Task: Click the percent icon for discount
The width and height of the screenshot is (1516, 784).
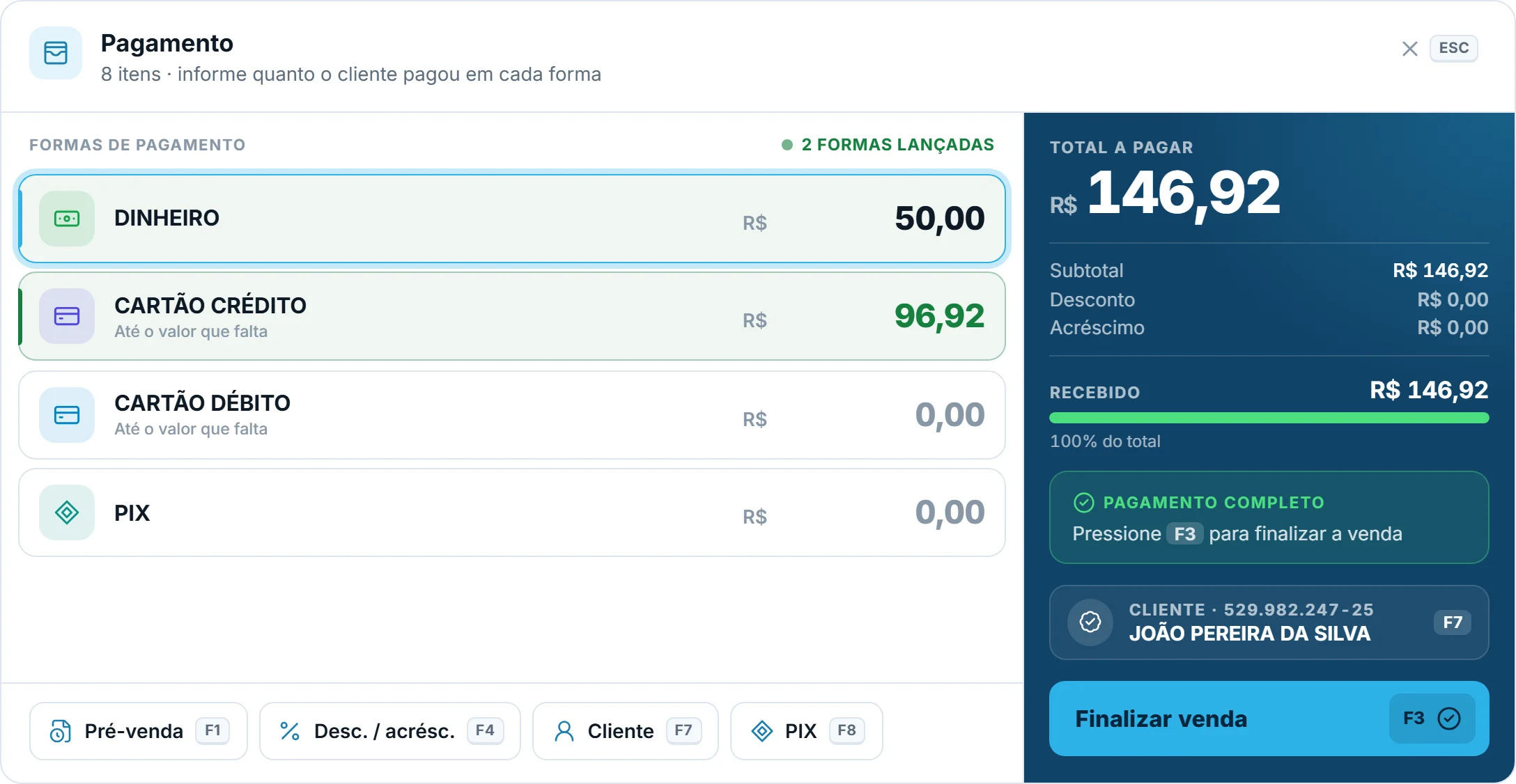Action: point(290,731)
